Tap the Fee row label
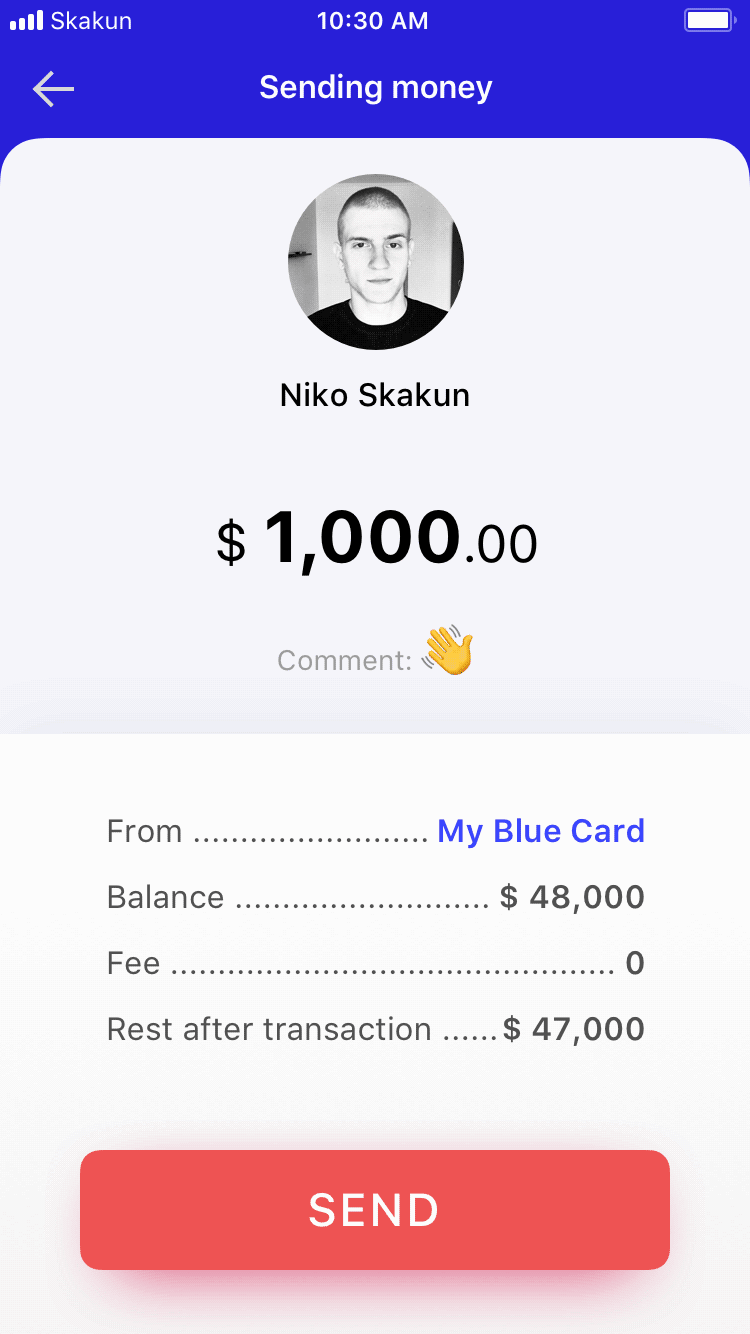 coord(133,964)
